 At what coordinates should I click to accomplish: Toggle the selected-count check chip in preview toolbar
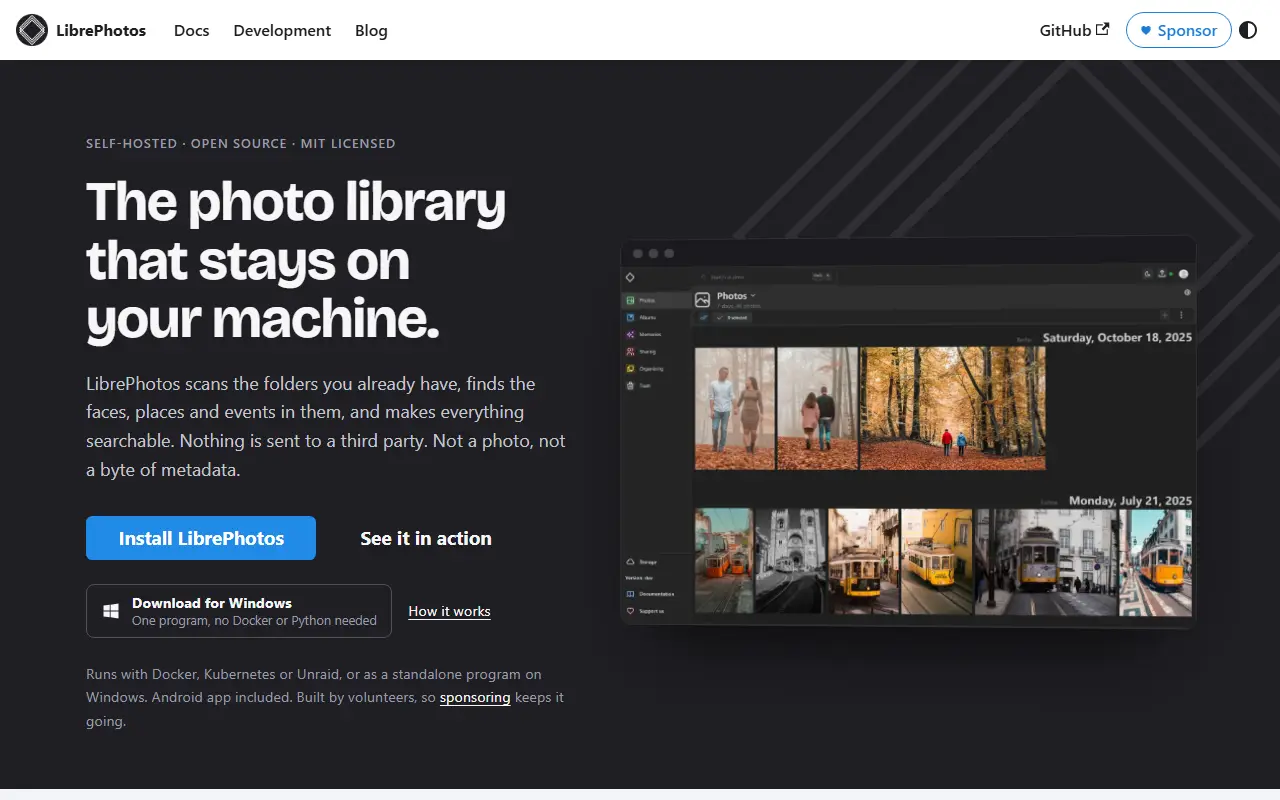[x=733, y=317]
